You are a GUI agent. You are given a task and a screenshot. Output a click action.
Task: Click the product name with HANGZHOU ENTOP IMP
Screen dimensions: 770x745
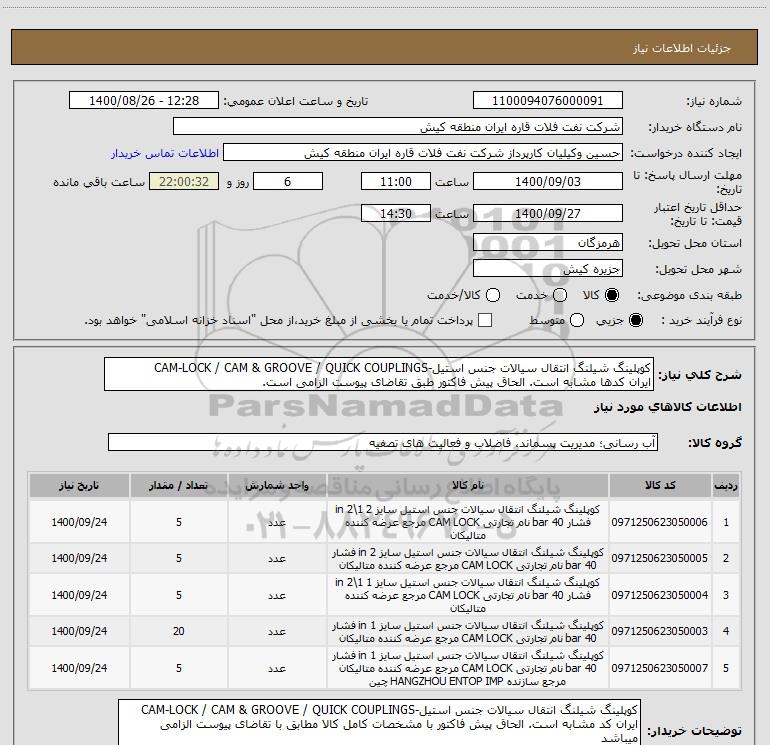point(468,668)
